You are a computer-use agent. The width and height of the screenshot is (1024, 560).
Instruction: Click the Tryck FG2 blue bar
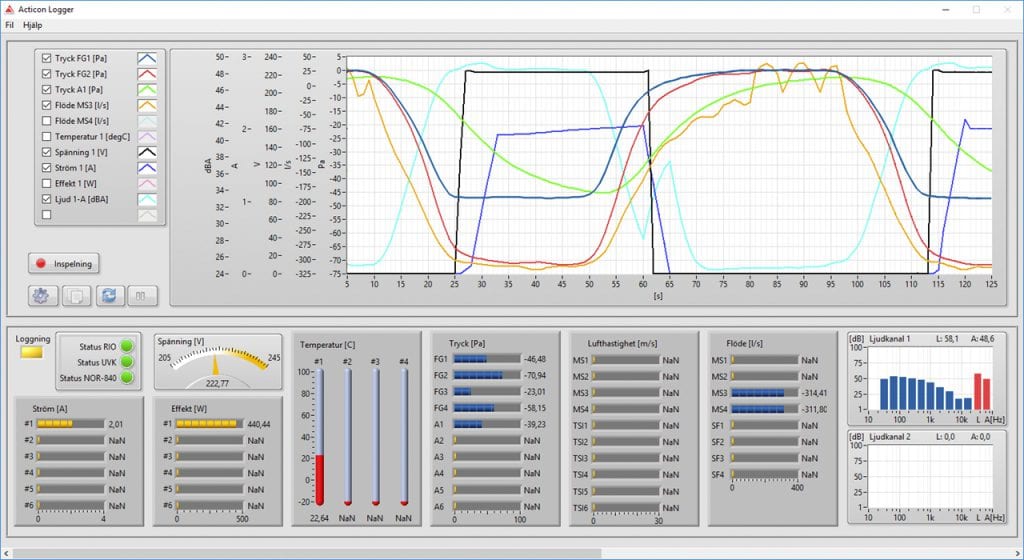point(487,375)
